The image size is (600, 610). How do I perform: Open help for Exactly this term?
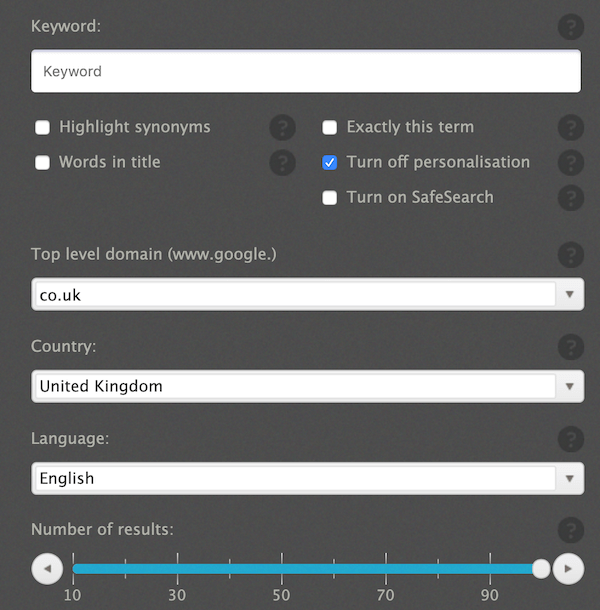click(x=571, y=127)
